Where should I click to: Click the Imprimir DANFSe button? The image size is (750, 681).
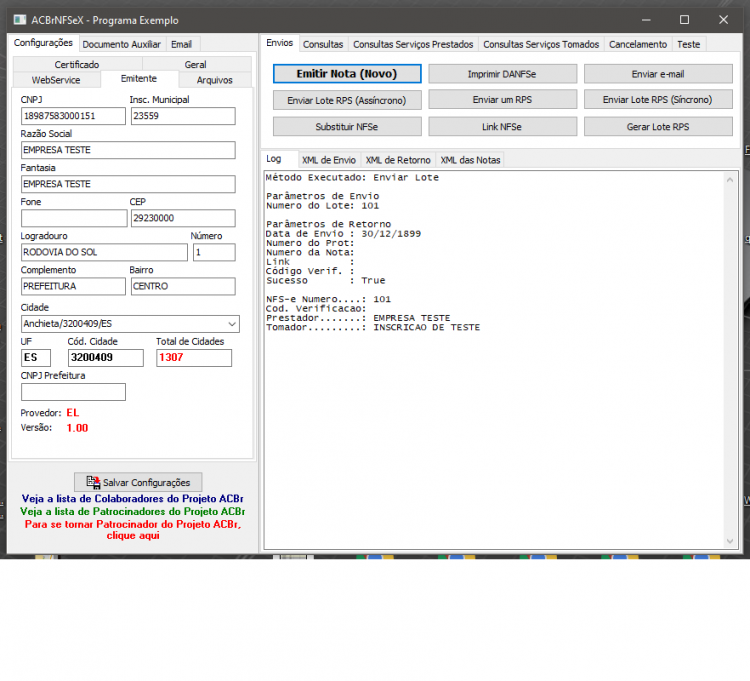tap(502, 74)
